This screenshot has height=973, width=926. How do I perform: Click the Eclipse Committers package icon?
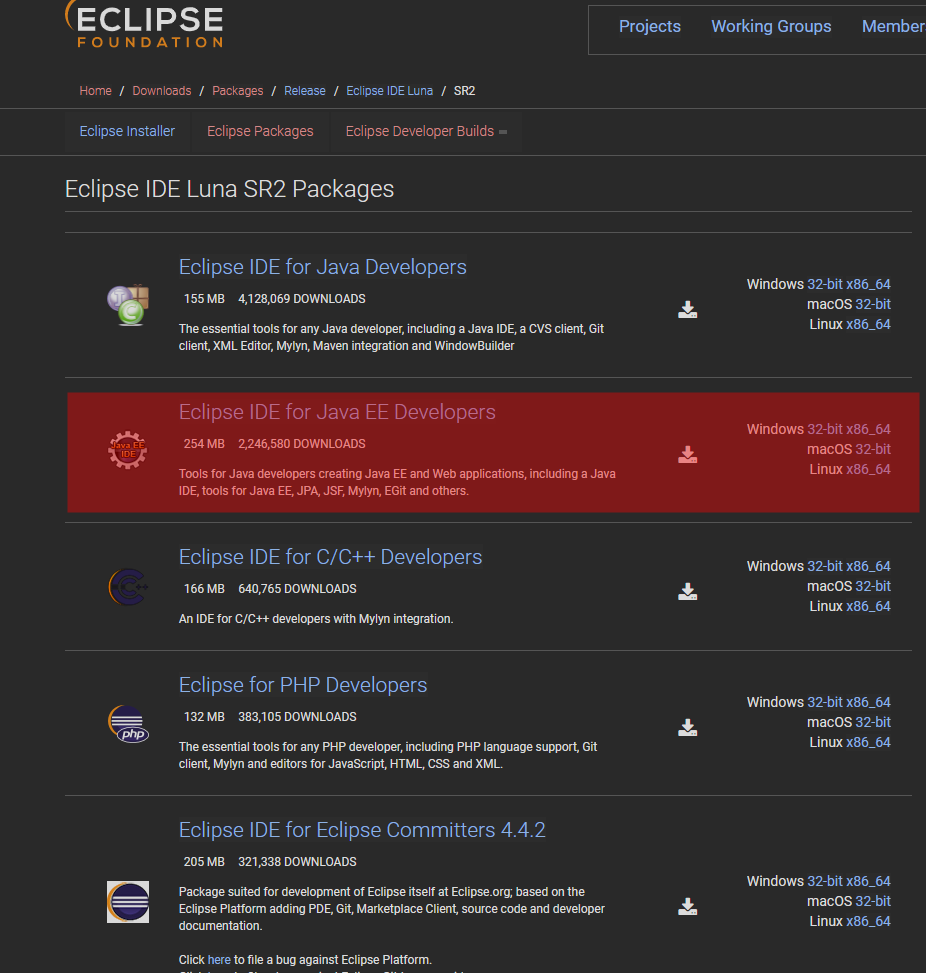pos(127,902)
